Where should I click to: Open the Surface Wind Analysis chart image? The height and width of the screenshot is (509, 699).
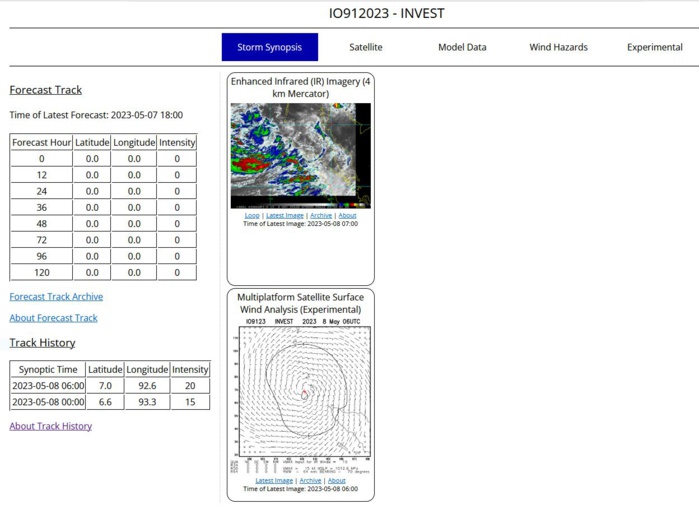tap(300, 395)
